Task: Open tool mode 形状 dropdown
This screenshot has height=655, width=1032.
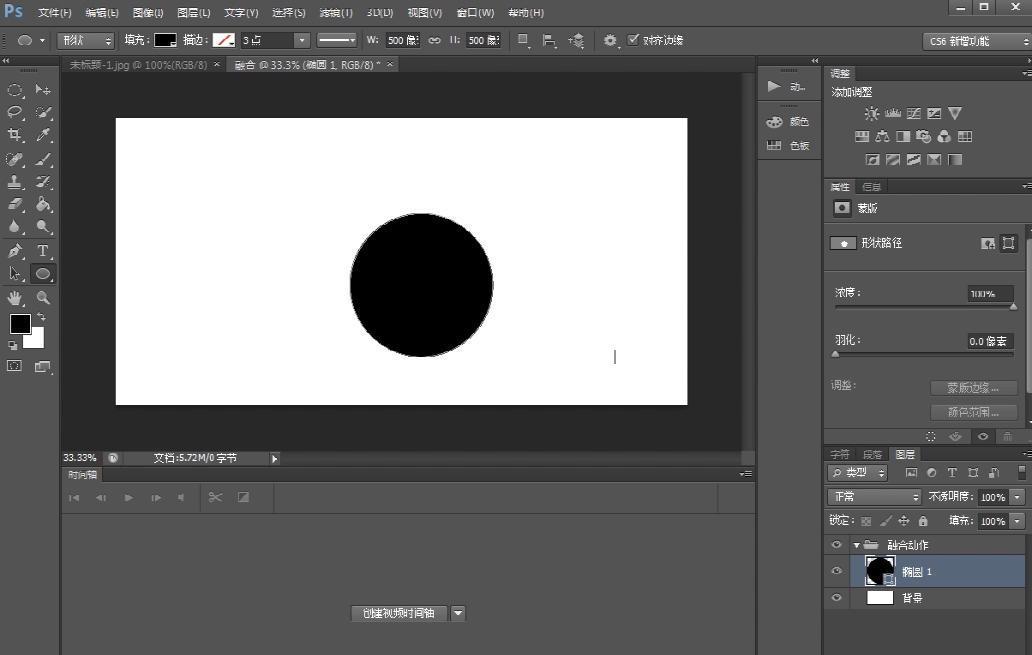Action: click(x=86, y=40)
